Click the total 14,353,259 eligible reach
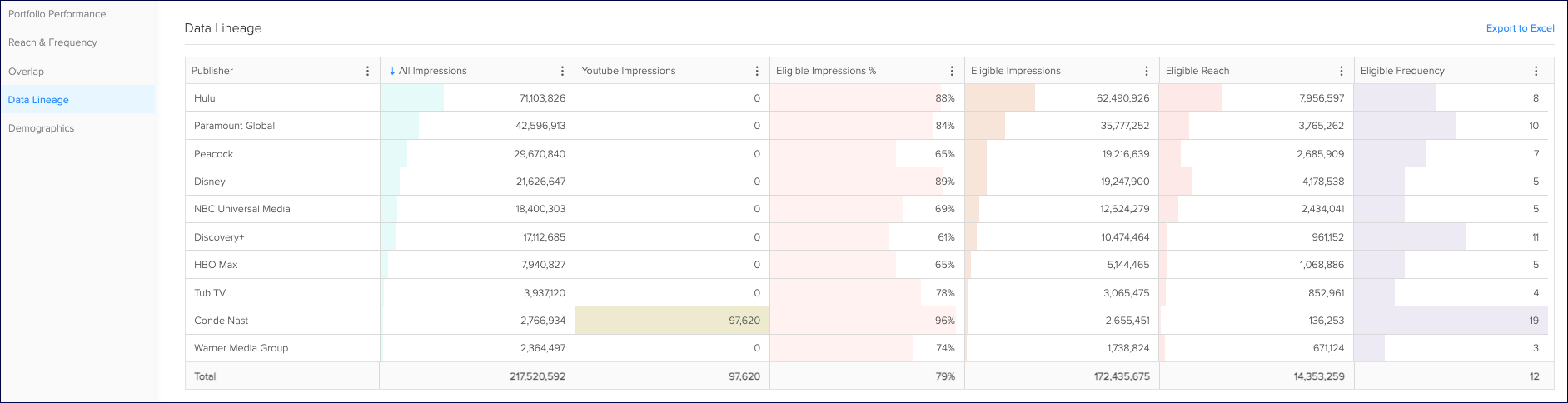 (1319, 376)
